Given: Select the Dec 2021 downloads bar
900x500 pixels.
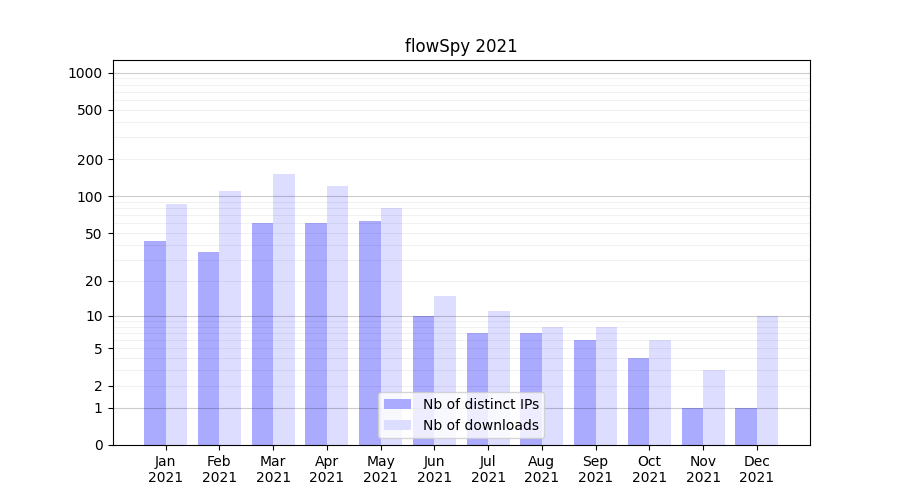Looking at the screenshot, I should pyautogui.click(x=767, y=380).
